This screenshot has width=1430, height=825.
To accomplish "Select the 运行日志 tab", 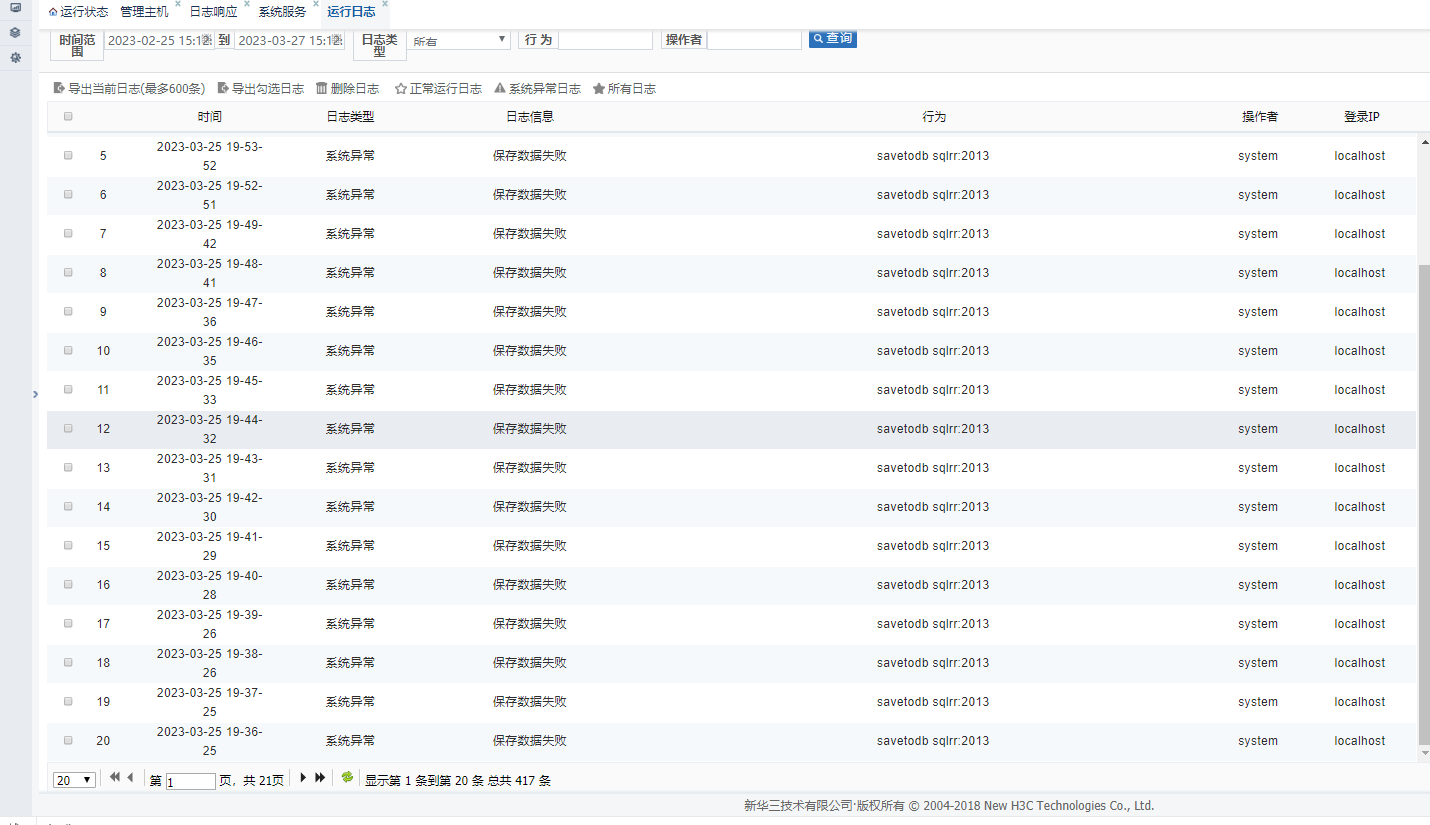I will [352, 12].
